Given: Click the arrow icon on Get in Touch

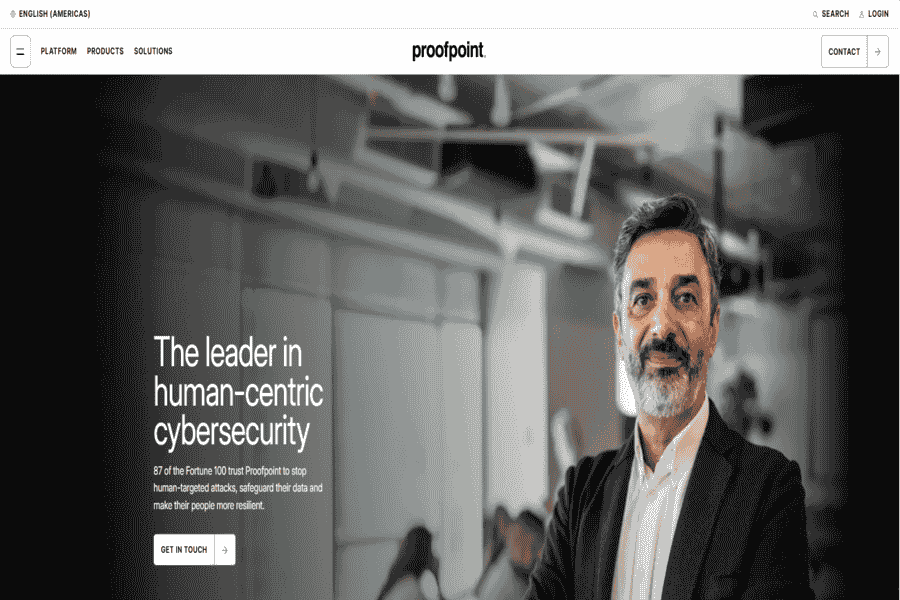Looking at the screenshot, I should point(224,550).
